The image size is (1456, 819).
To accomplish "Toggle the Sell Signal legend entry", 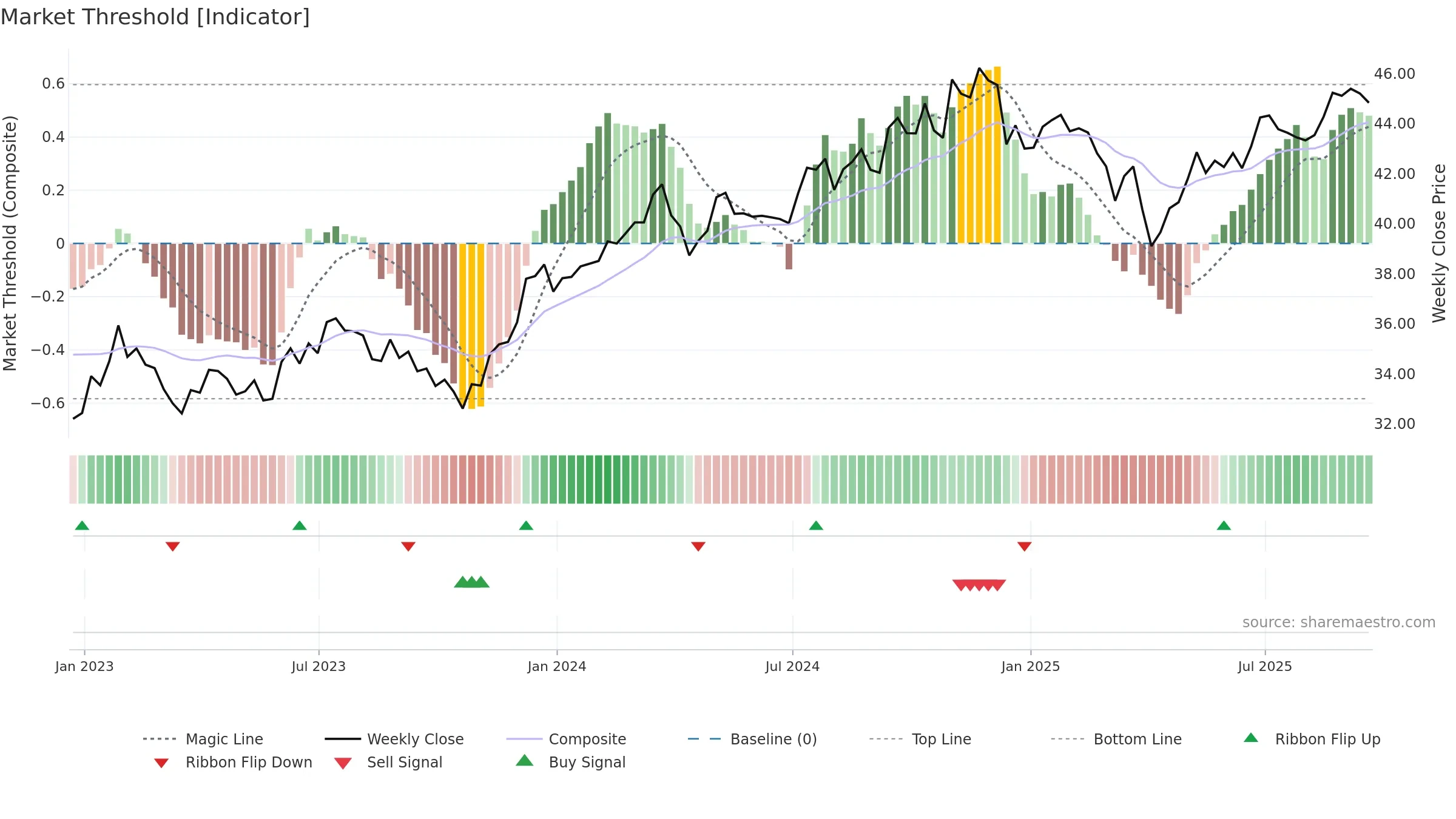I will tap(388, 762).
